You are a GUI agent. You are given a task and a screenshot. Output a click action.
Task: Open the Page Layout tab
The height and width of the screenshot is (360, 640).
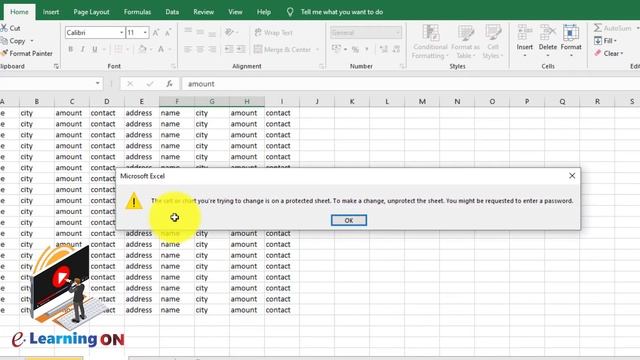[x=91, y=12]
